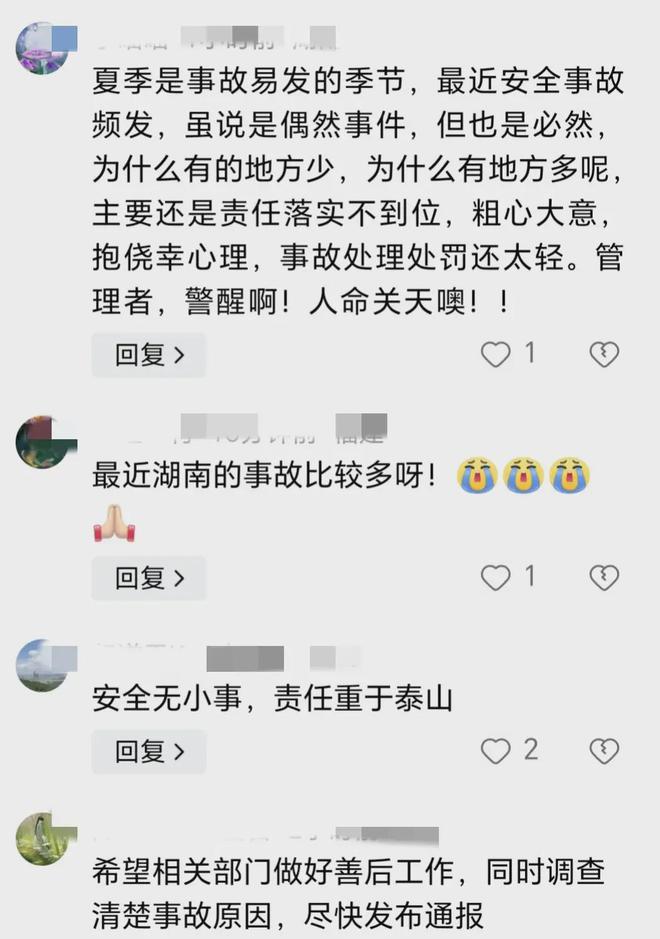The image size is (660, 939).
Task: Like the comment about summer safety accidents
Action: tap(495, 355)
